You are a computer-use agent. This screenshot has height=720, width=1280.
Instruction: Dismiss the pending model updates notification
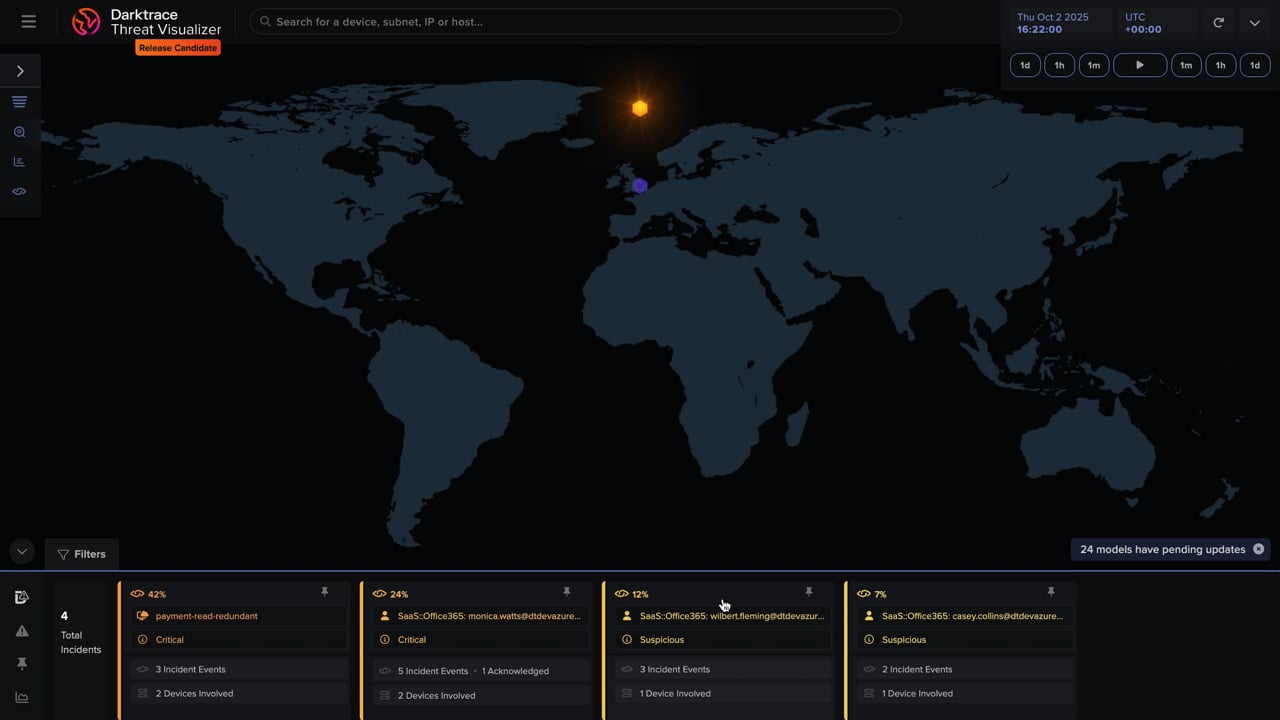[1259, 549]
